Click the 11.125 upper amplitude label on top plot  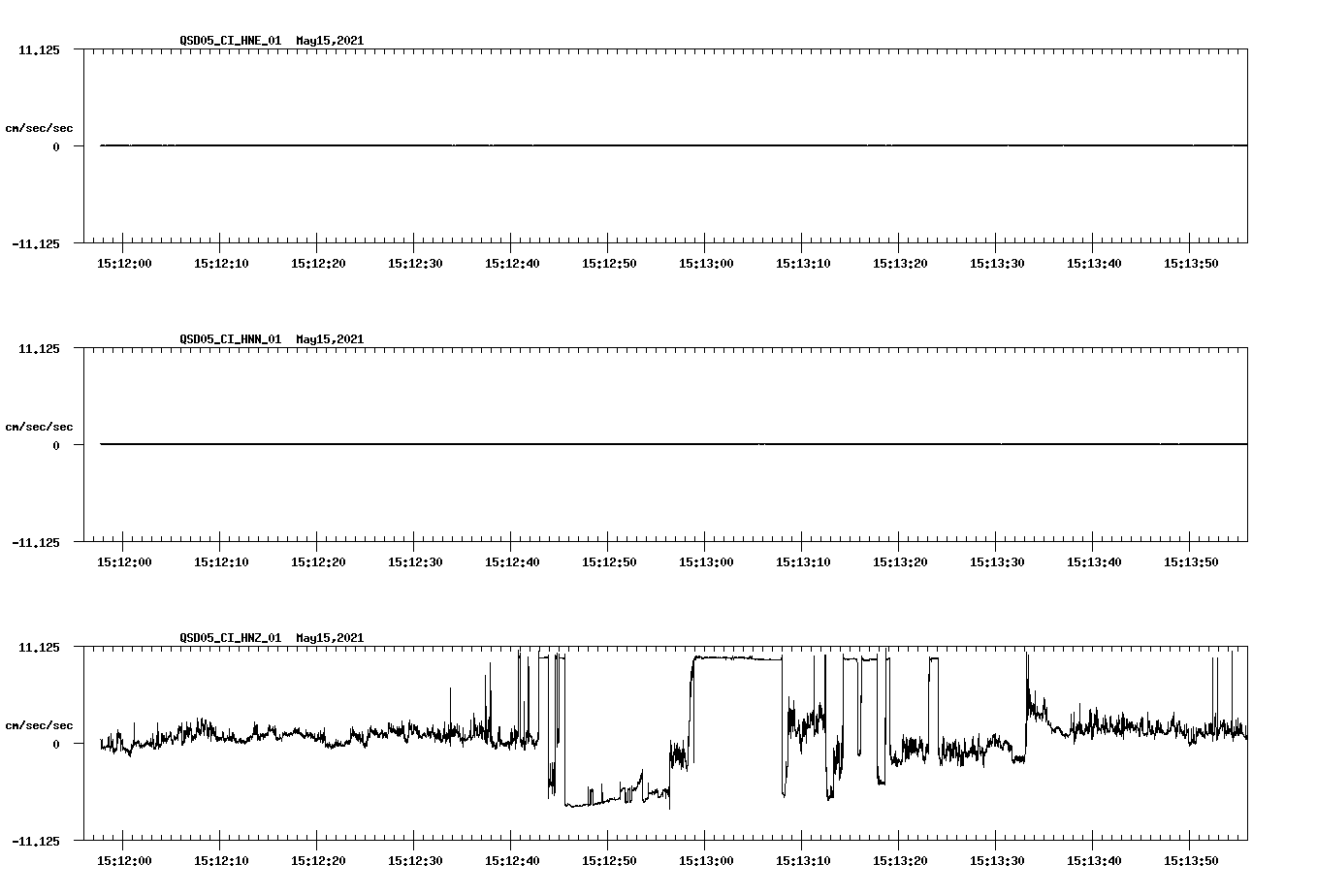coord(40,48)
